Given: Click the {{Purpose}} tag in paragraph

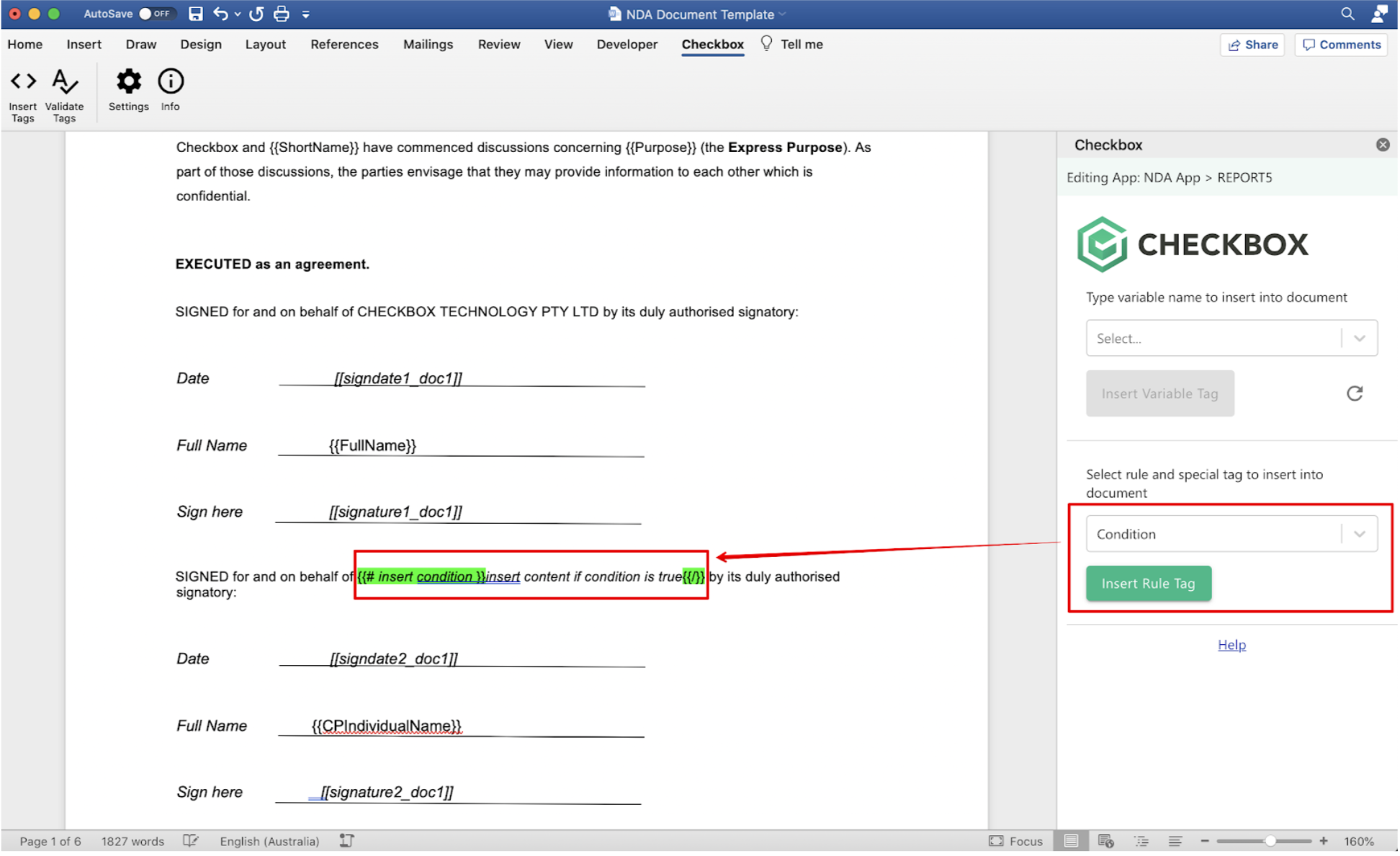Looking at the screenshot, I should (661, 147).
